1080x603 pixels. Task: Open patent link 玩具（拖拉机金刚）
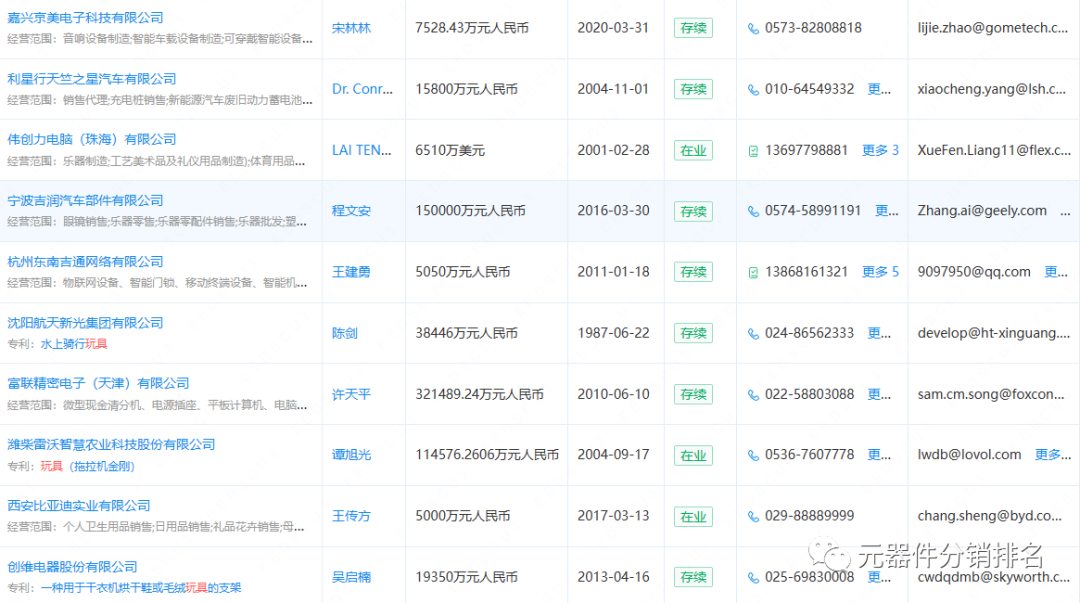[x=87, y=467]
